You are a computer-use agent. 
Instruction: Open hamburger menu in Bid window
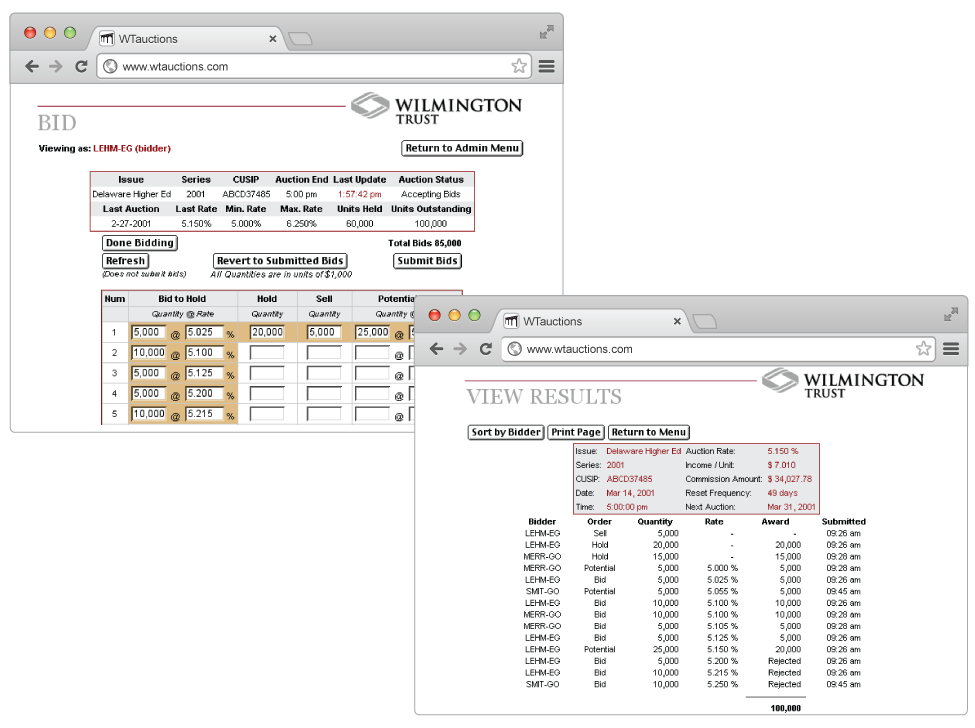[x=547, y=66]
